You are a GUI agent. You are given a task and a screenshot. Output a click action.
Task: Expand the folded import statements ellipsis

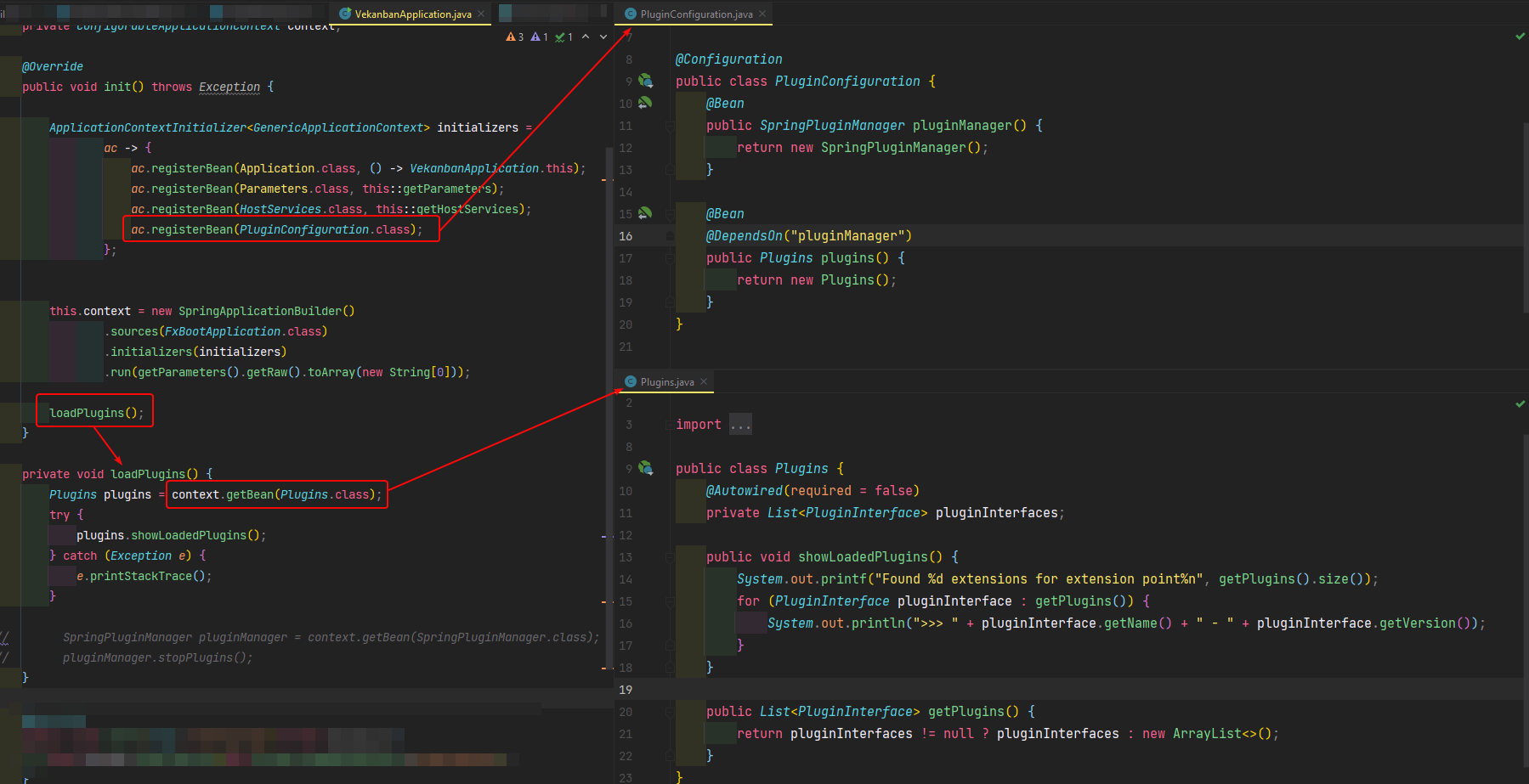click(740, 424)
